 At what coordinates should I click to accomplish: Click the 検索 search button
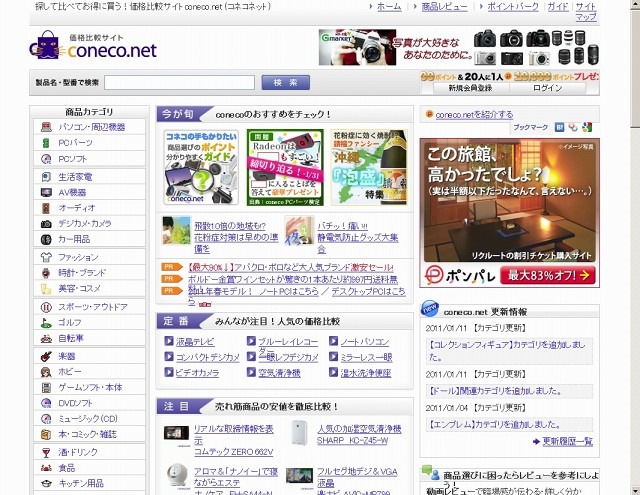point(286,82)
